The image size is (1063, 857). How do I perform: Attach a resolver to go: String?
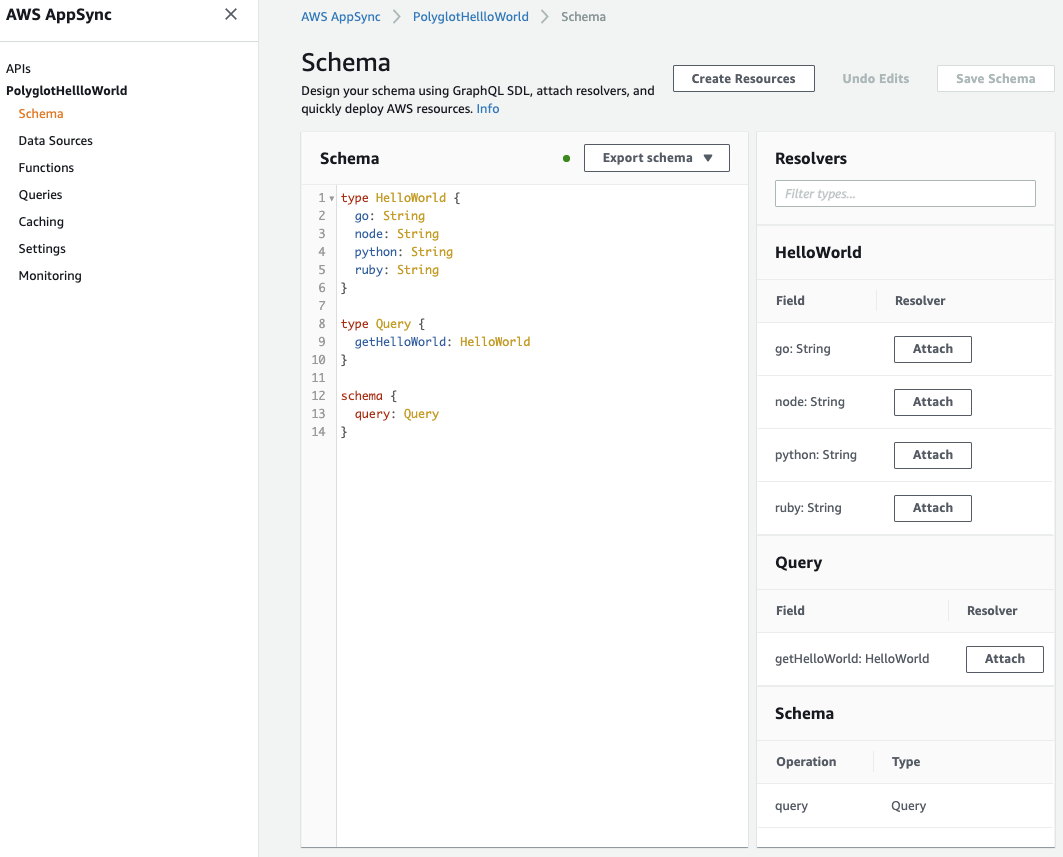[x=932, y=349]
